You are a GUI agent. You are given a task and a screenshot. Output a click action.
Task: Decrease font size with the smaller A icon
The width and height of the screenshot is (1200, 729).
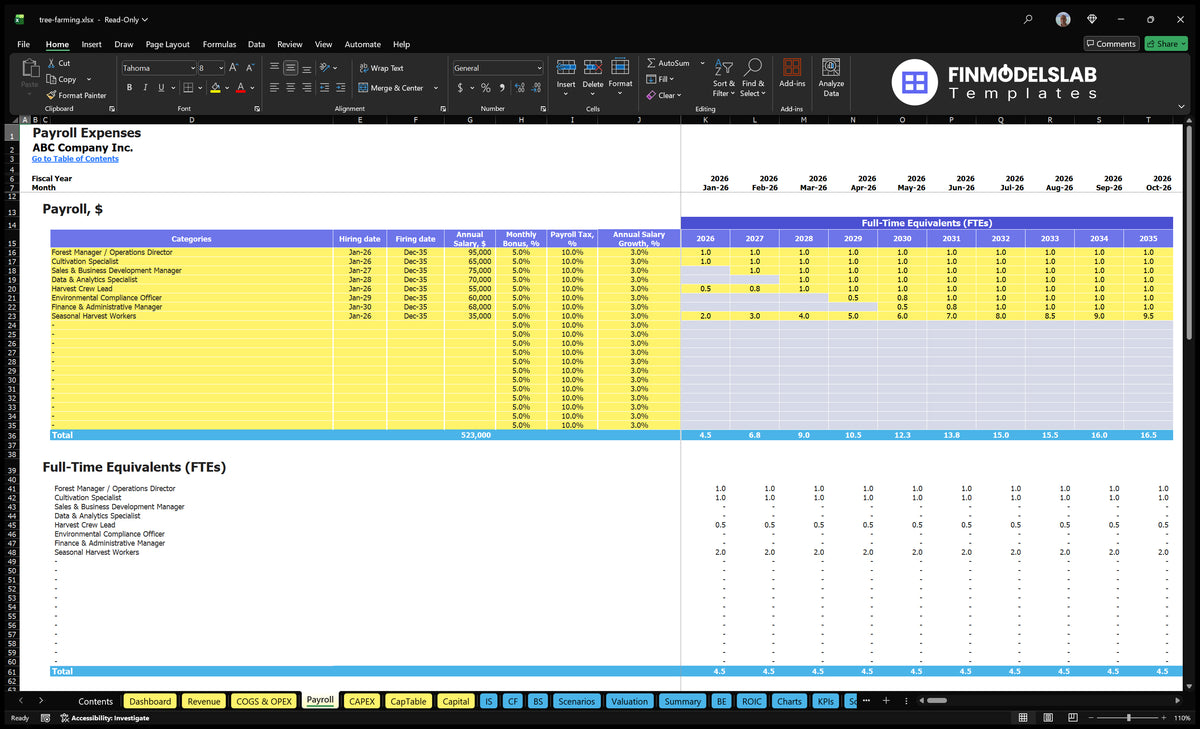click(250, 68)
